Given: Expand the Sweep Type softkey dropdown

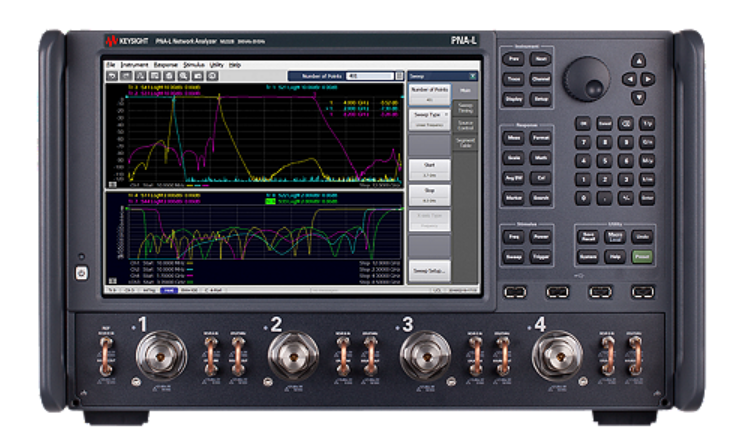Looking at the screenshot, I should 429,119.
